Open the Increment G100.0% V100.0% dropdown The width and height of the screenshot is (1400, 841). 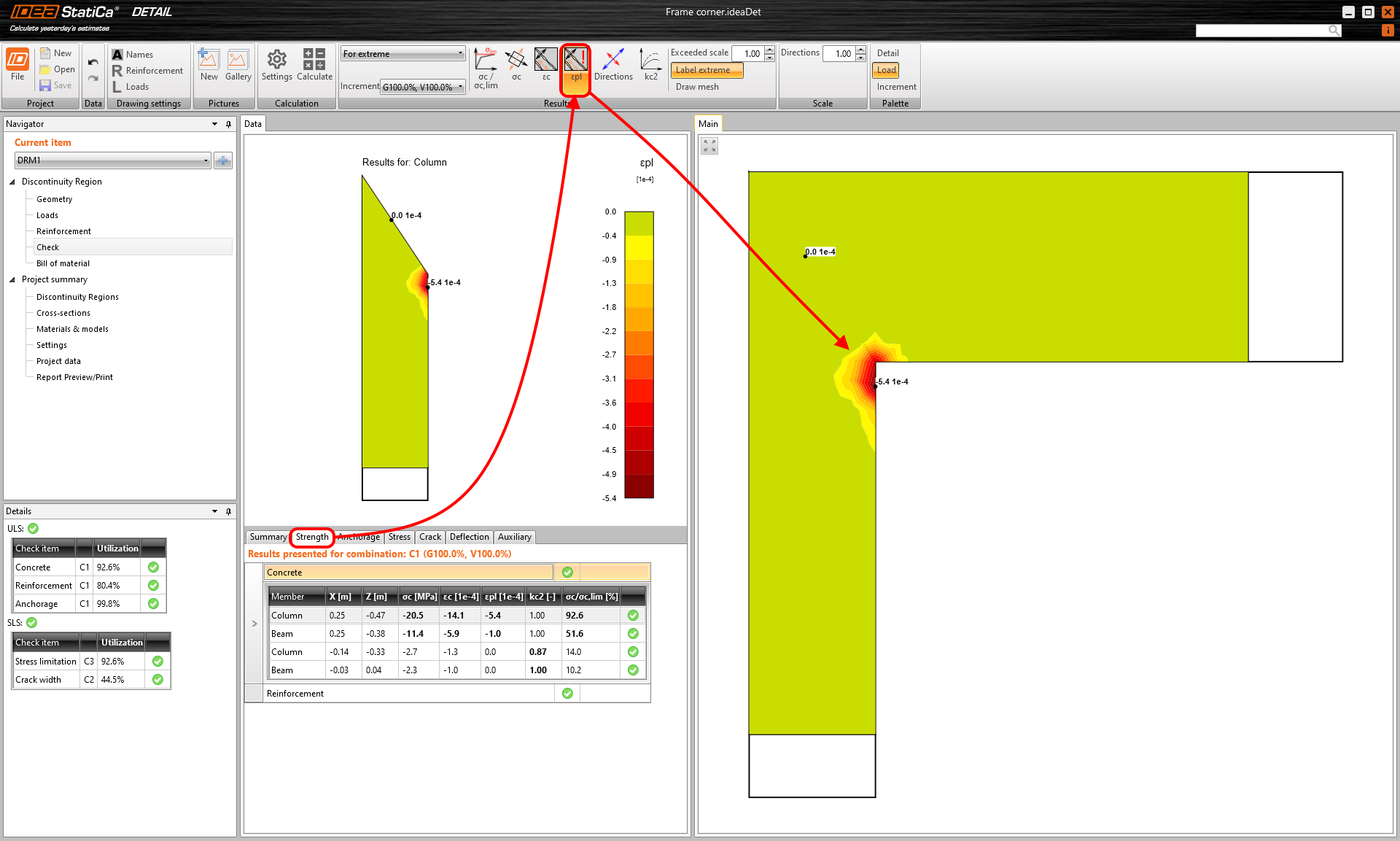coord(423,87)
